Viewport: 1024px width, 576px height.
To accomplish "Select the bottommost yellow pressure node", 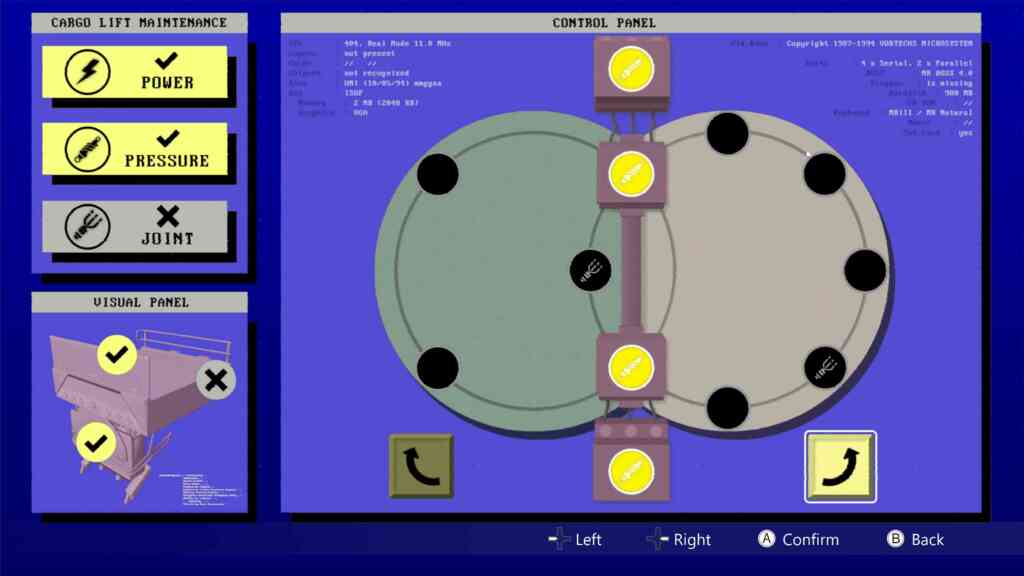I will [x=631, y=471].
